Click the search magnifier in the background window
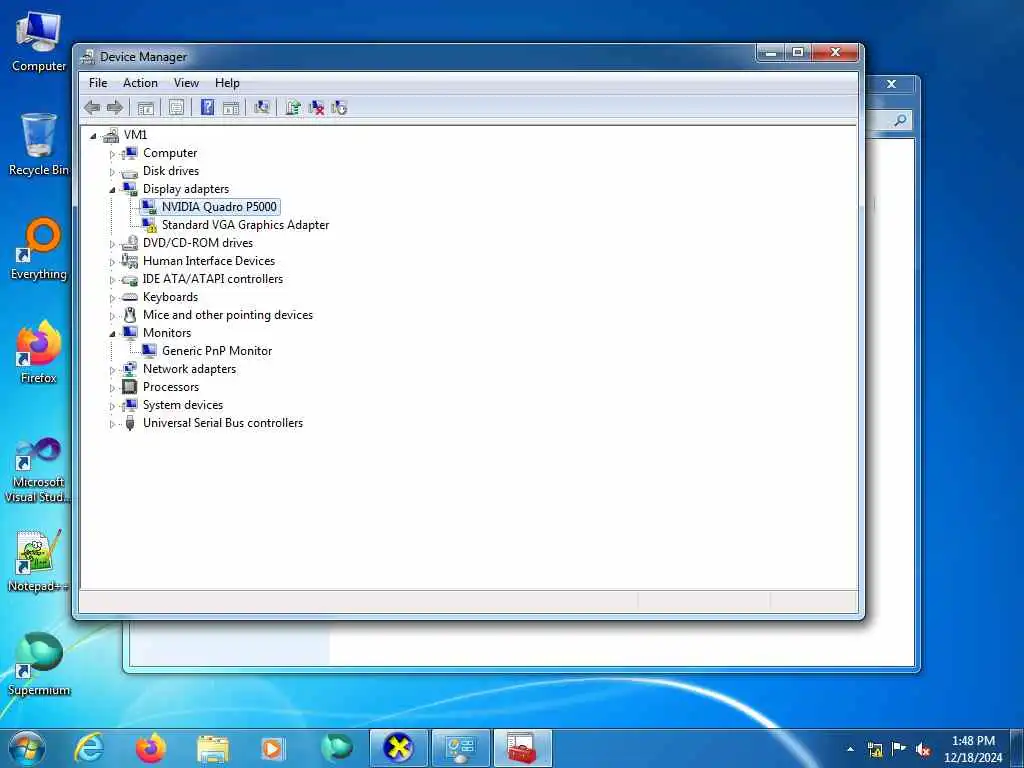Viewport: 1024px width, 768px height. point(900,120)
